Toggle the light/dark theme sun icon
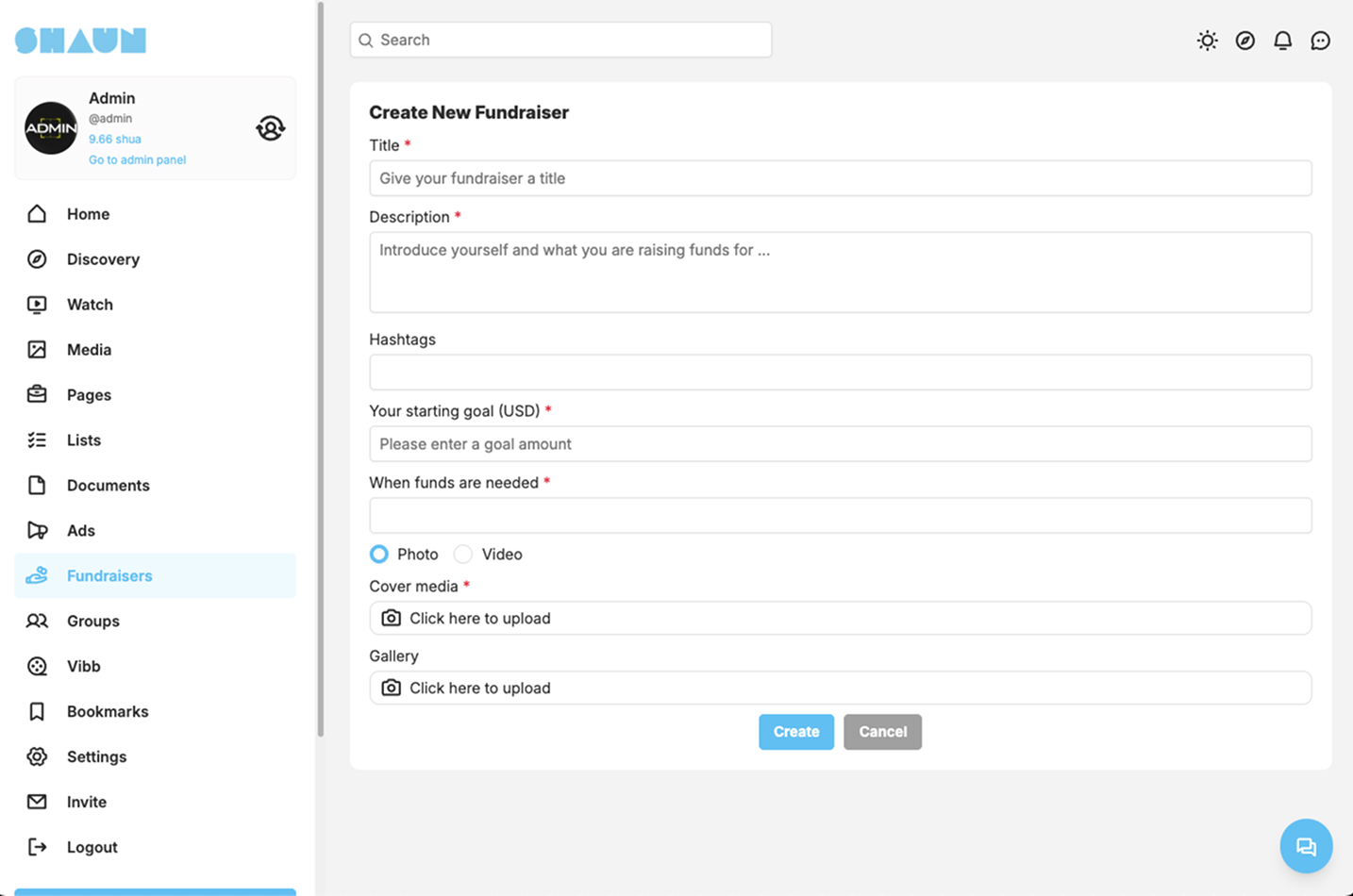The image size is (1353, 896). 1207,41
